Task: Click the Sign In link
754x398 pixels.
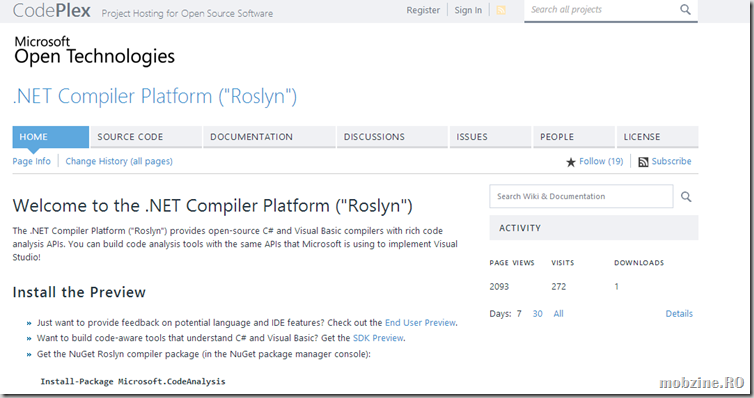Action: 468,10
